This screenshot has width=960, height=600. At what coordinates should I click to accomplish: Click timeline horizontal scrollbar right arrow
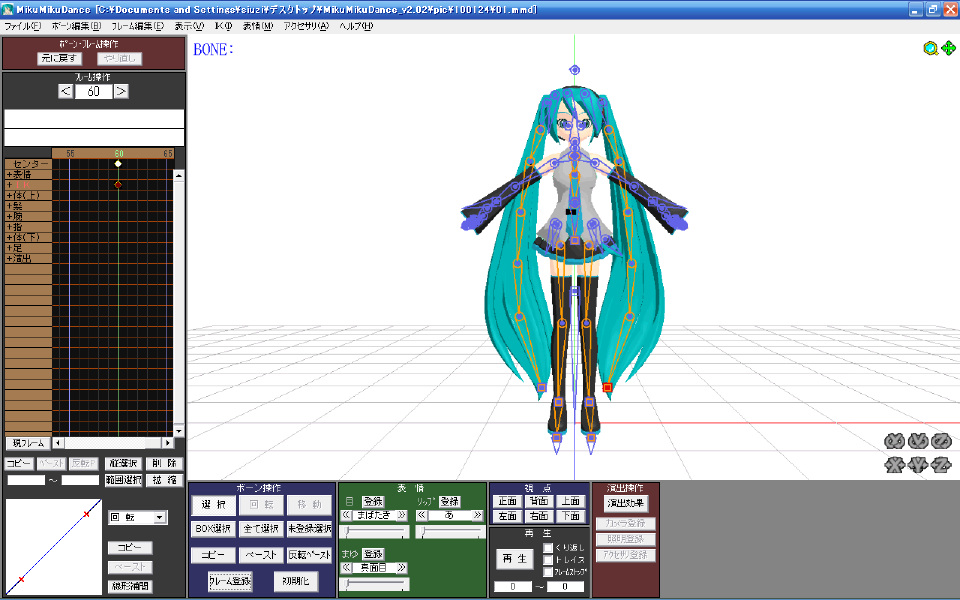tap(168, 443)
